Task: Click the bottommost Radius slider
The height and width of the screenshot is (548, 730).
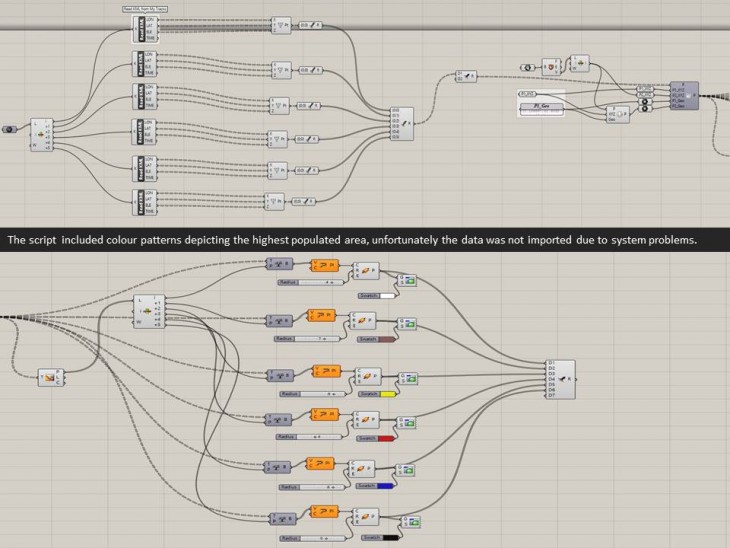Action: point(307,538)
